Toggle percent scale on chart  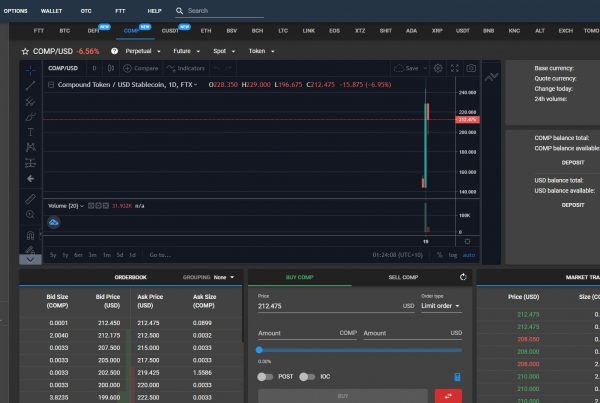(440, 255)
